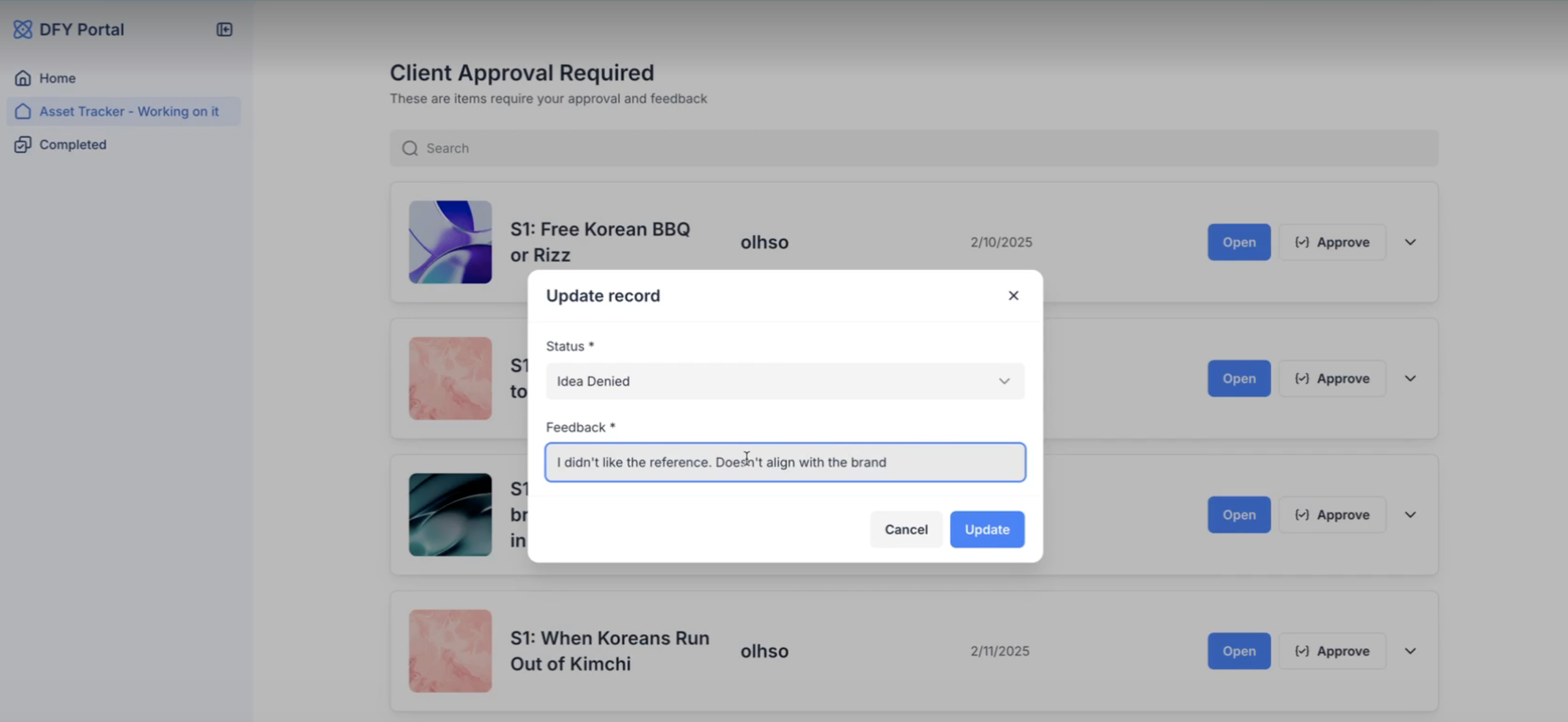Click the Client Approval Required heading
The width and height of the screenshot is (1568, 722).
[522, 73]
